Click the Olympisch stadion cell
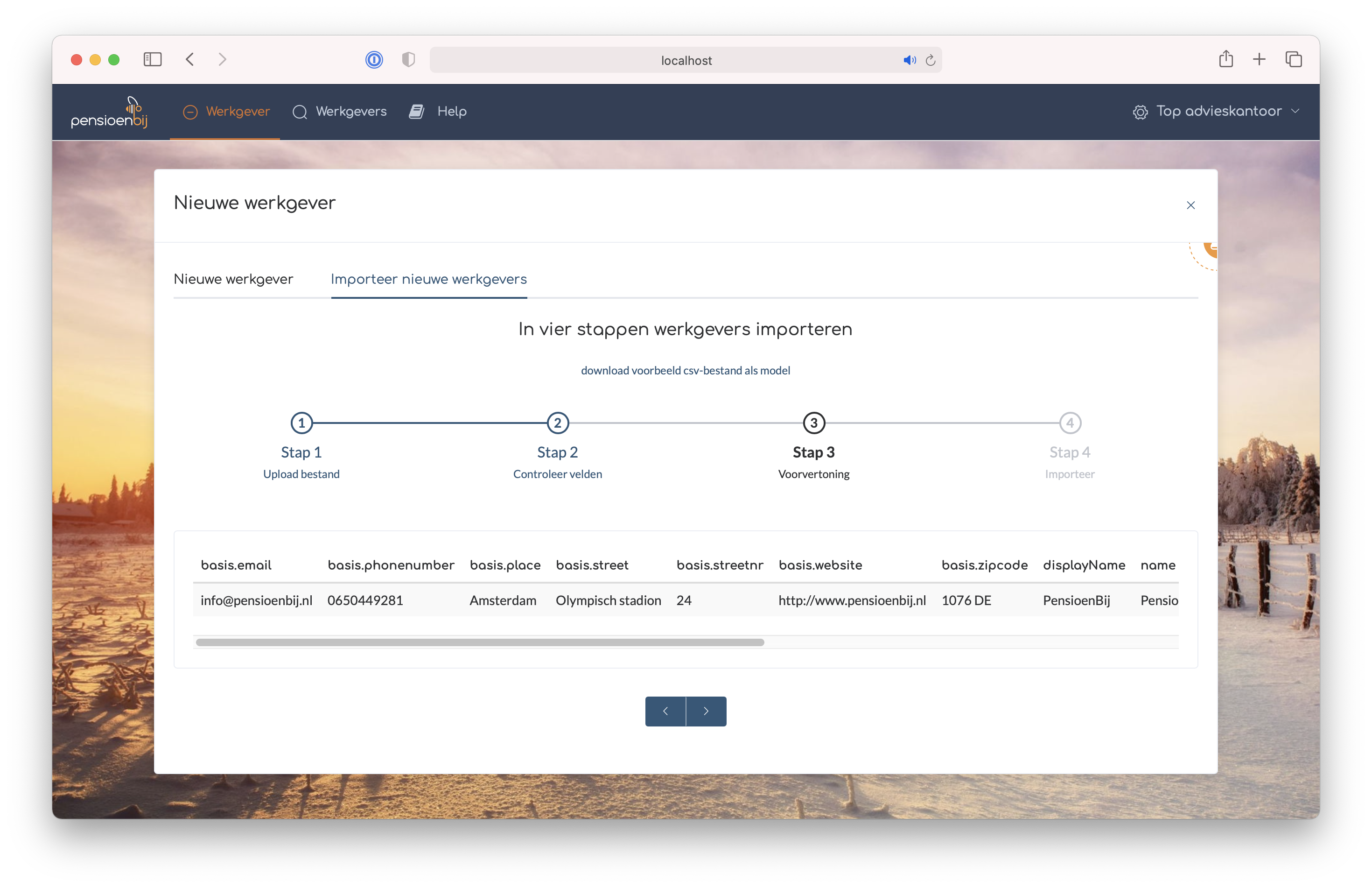 (608, 600)
